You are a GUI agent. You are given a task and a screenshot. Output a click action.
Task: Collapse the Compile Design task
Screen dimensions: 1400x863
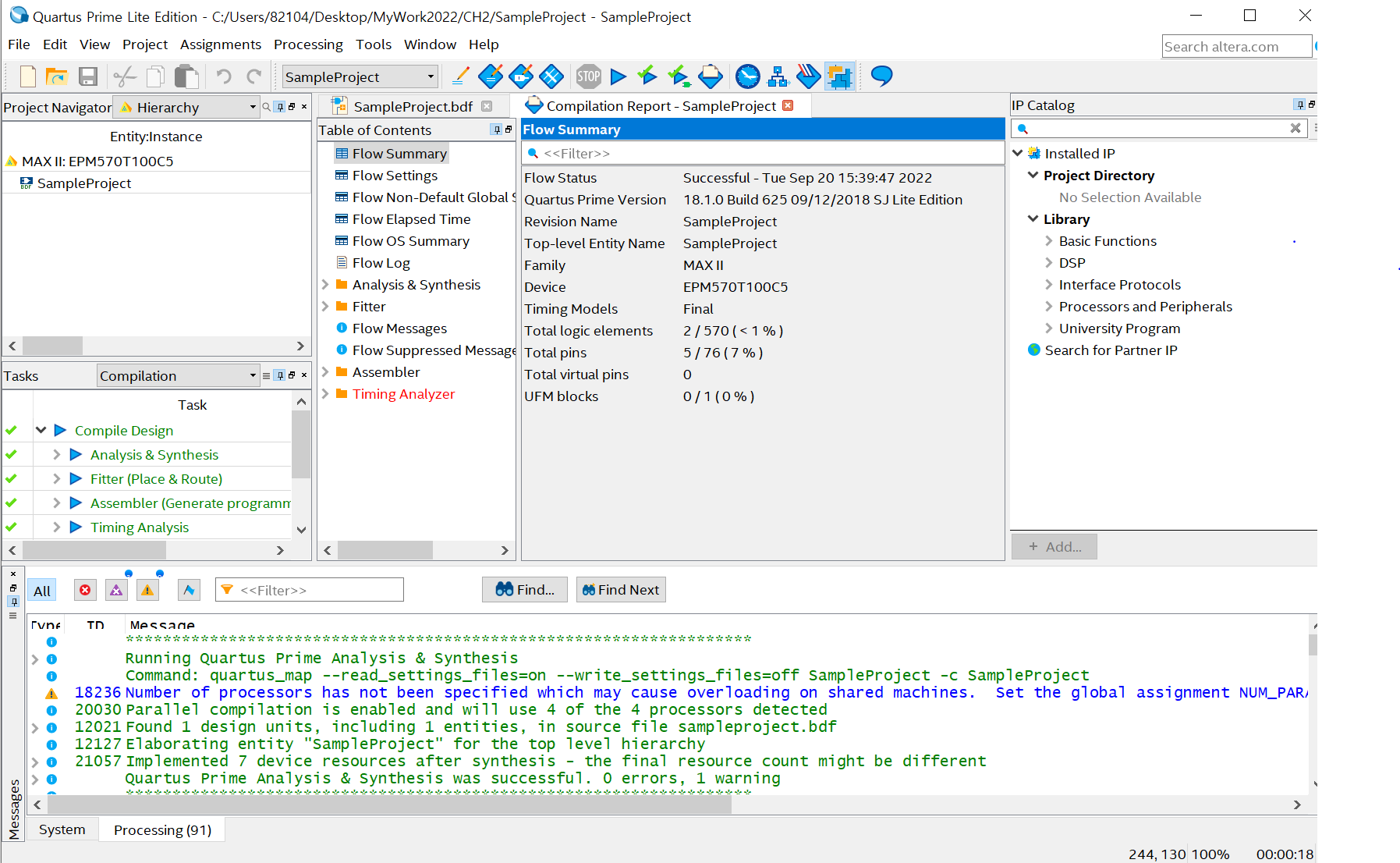(x=41, y=430)
